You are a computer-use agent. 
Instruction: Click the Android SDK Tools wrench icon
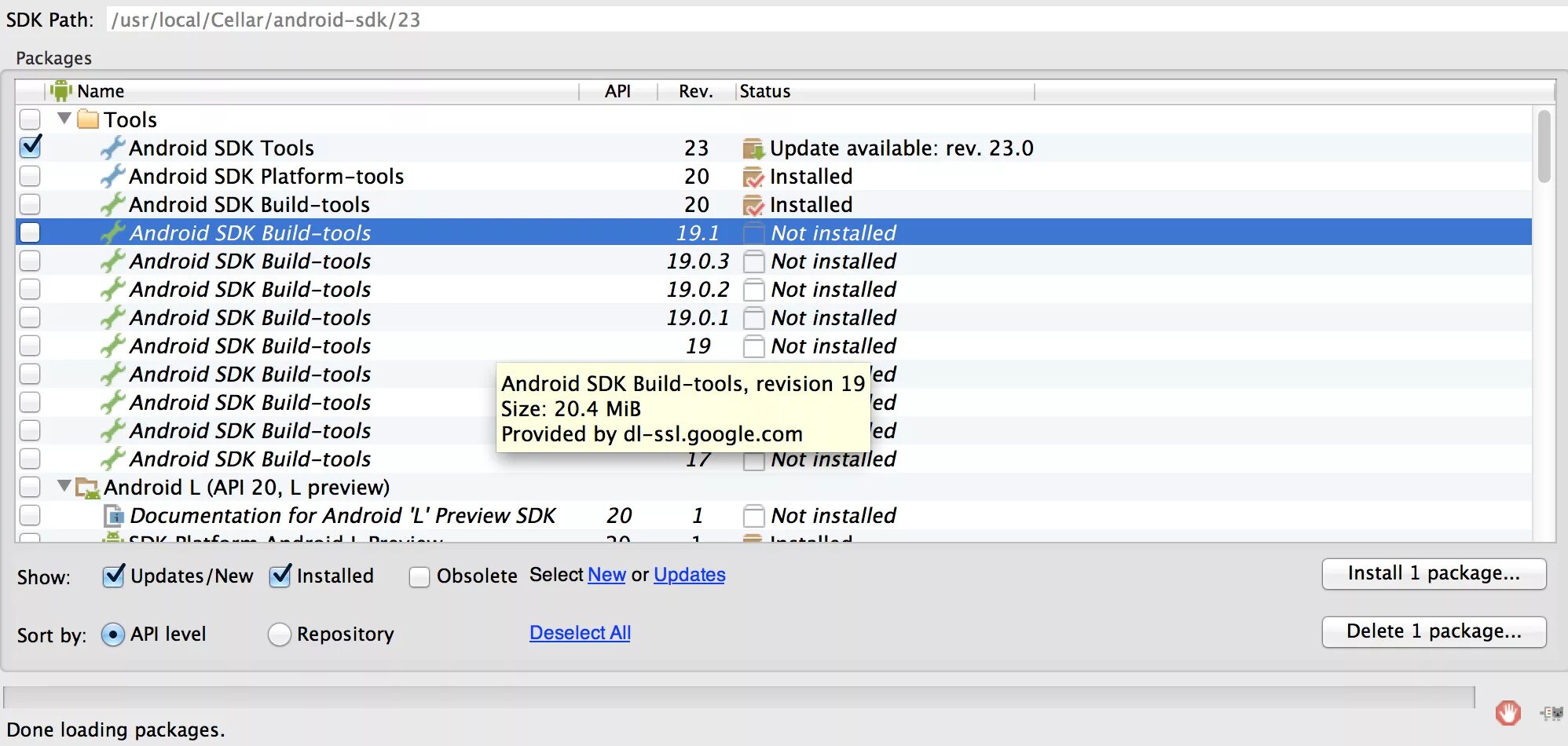[113, 148]
